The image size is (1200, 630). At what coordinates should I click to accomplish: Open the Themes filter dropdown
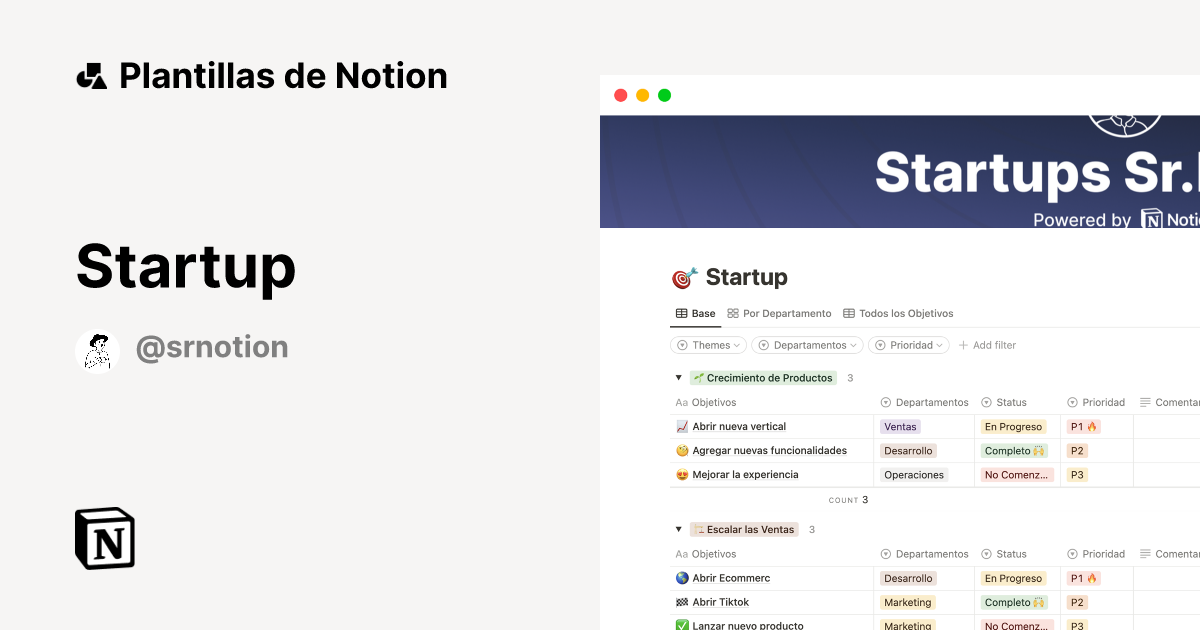[x=708, y=345]
